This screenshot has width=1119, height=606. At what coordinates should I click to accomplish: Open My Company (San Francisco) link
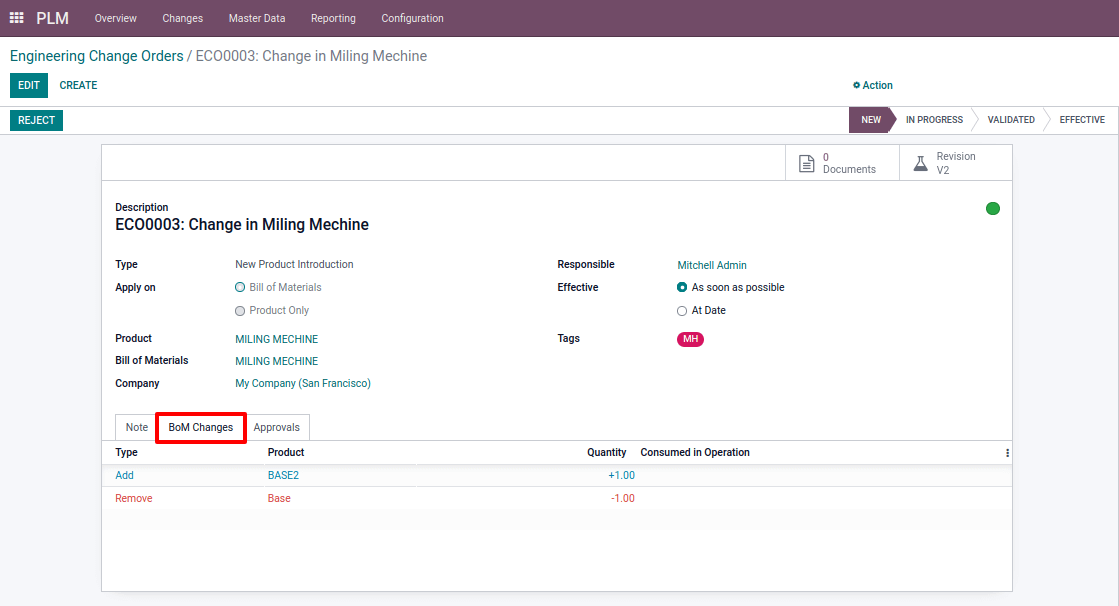pos(303,383)
